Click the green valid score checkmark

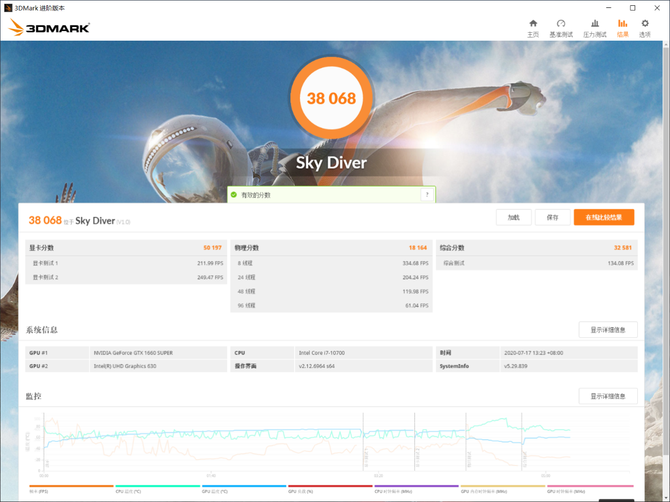234,195
